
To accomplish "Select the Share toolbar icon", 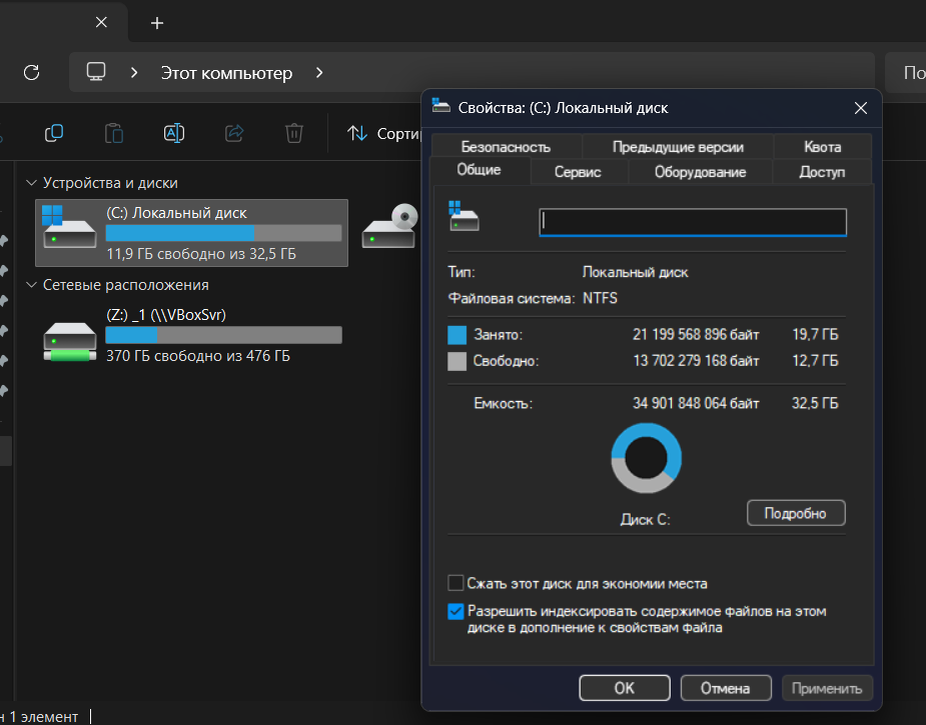I will (x=234, y=133).
